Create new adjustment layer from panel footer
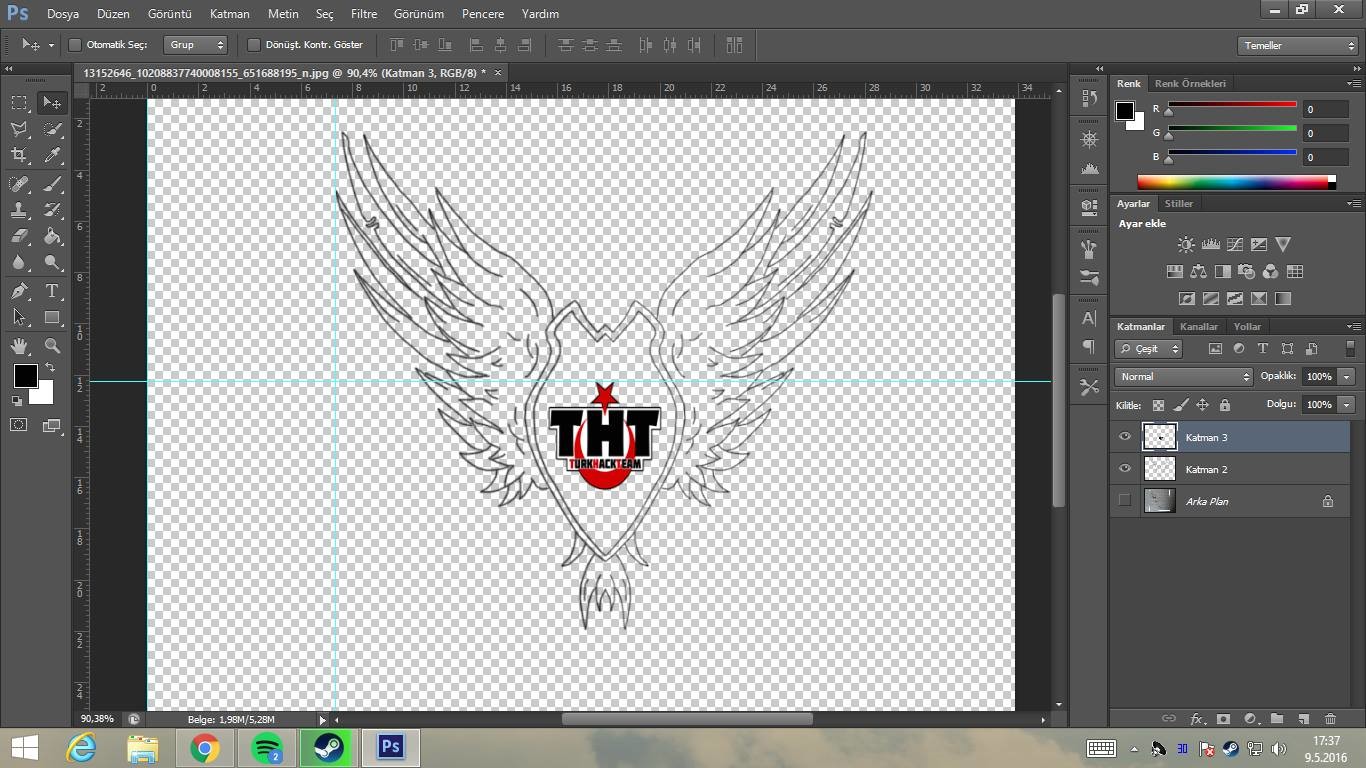 1250,719
